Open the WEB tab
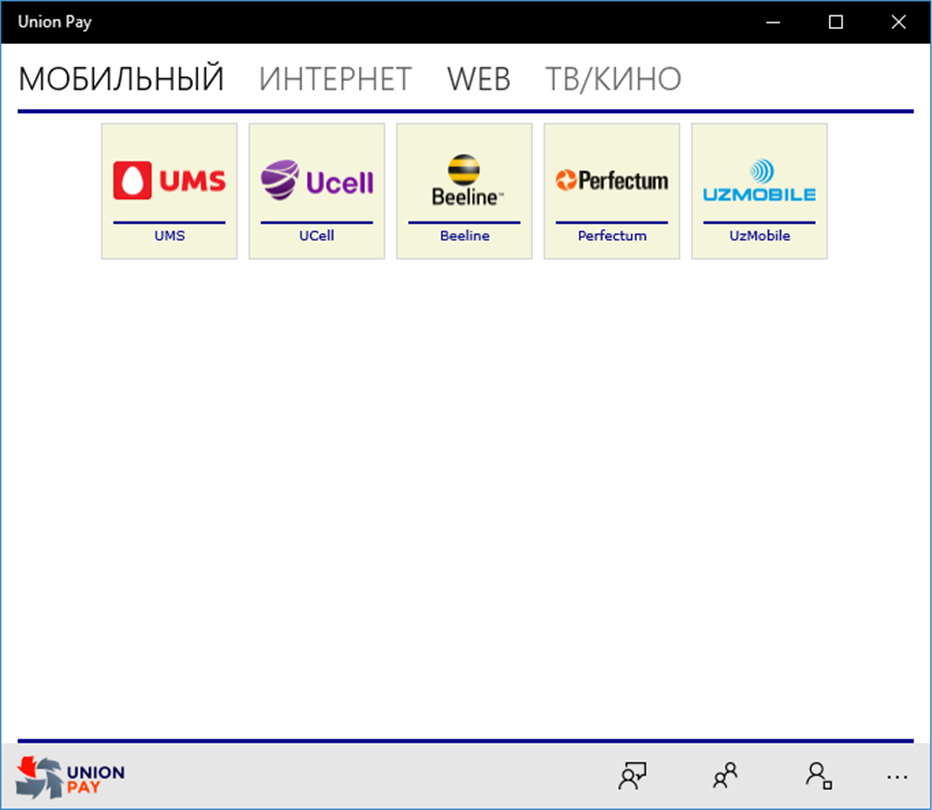The height and width of the screenshot is (810, 932). click(x=478, y=78)
